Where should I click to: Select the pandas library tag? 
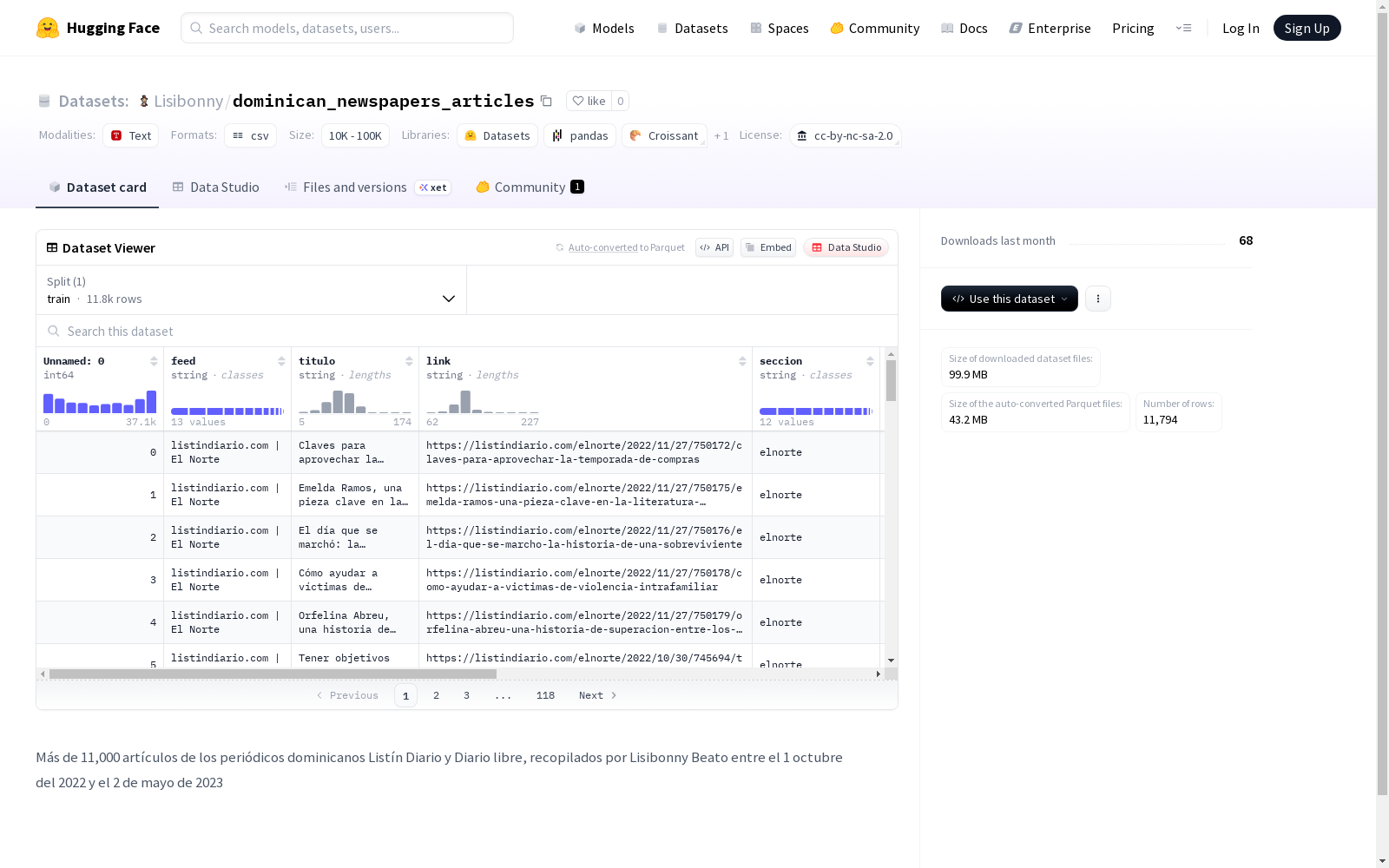(580, 135)
